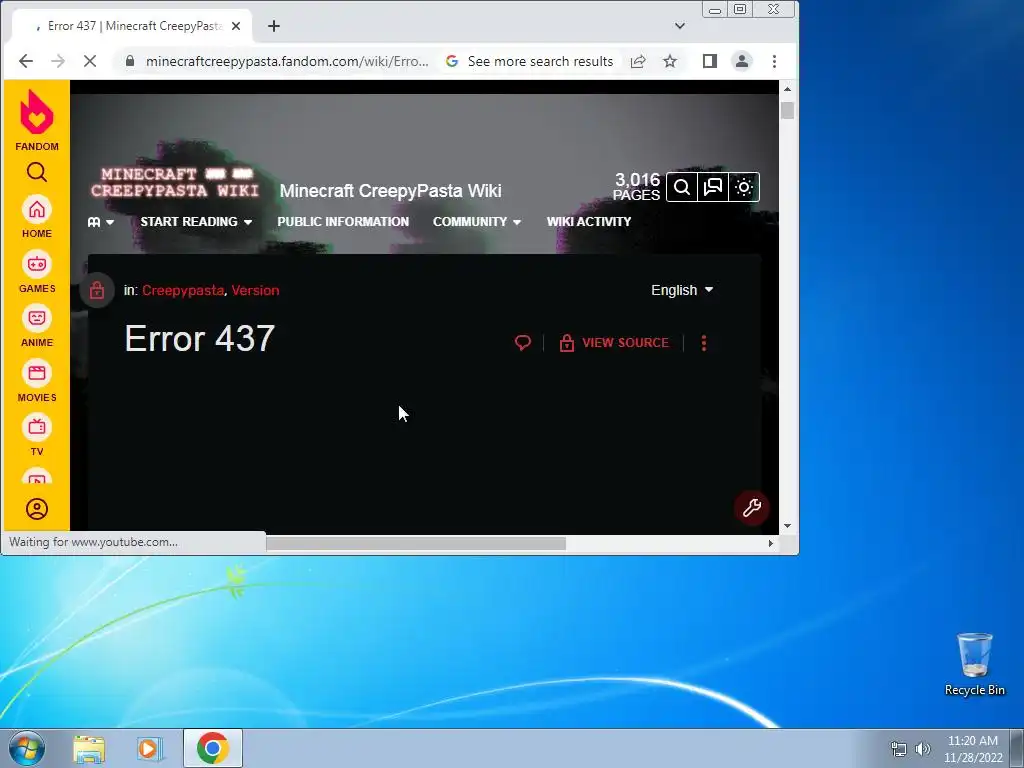This screenshot has width=1024, height=768.
Task: Click the horizontal scrollbar right arrow
Action: (771, 543)
